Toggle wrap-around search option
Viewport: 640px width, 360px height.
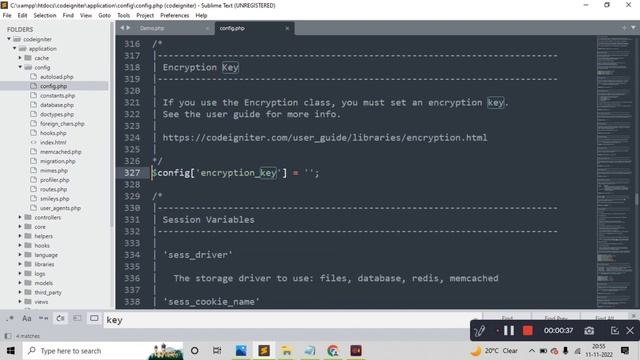coord(60,318)
